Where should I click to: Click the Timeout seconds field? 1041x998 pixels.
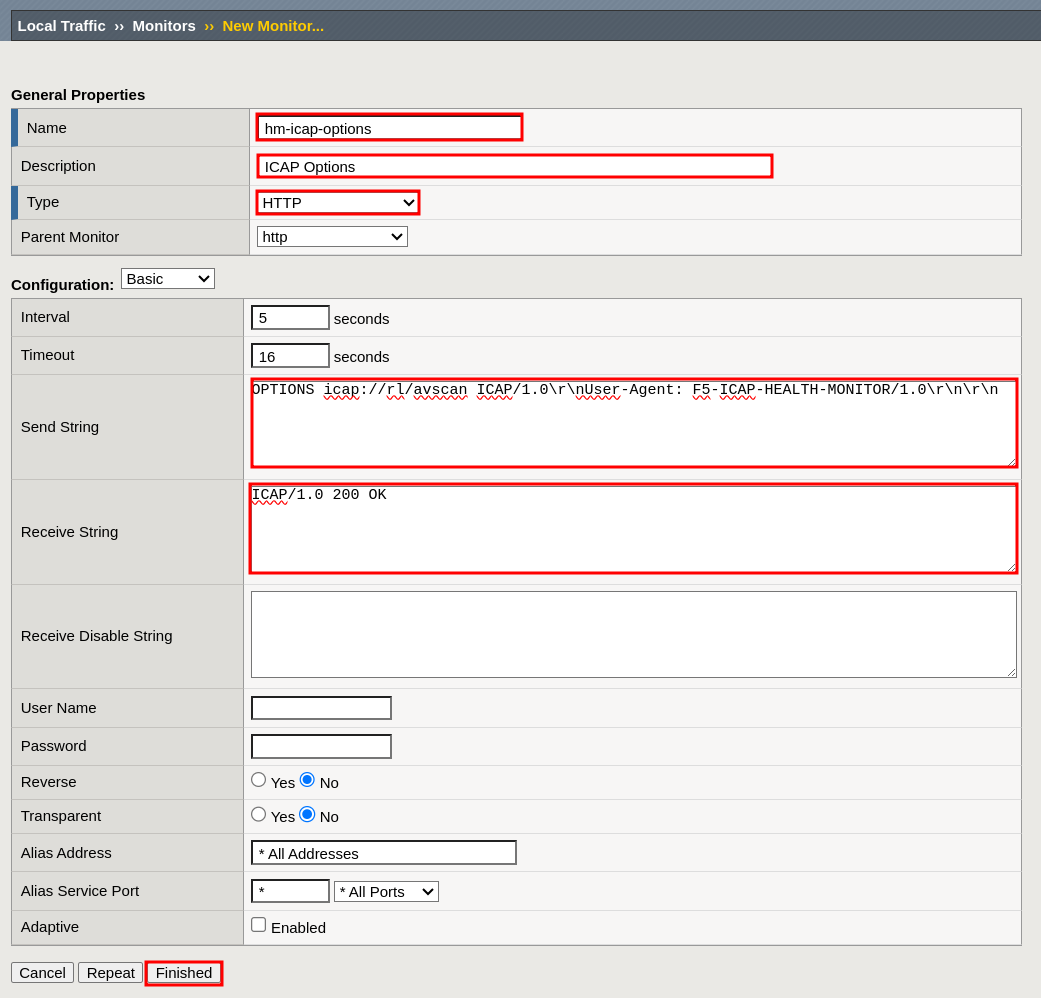click(290, 356)
